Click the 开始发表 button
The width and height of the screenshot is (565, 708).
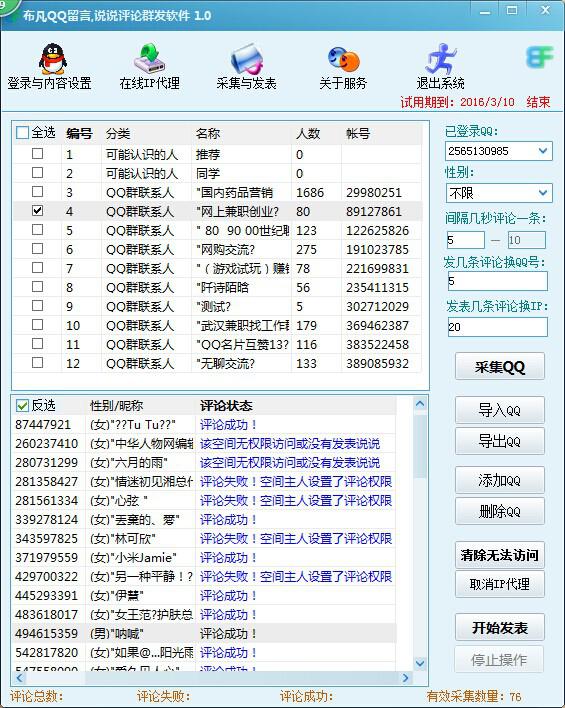coord(500,628)
